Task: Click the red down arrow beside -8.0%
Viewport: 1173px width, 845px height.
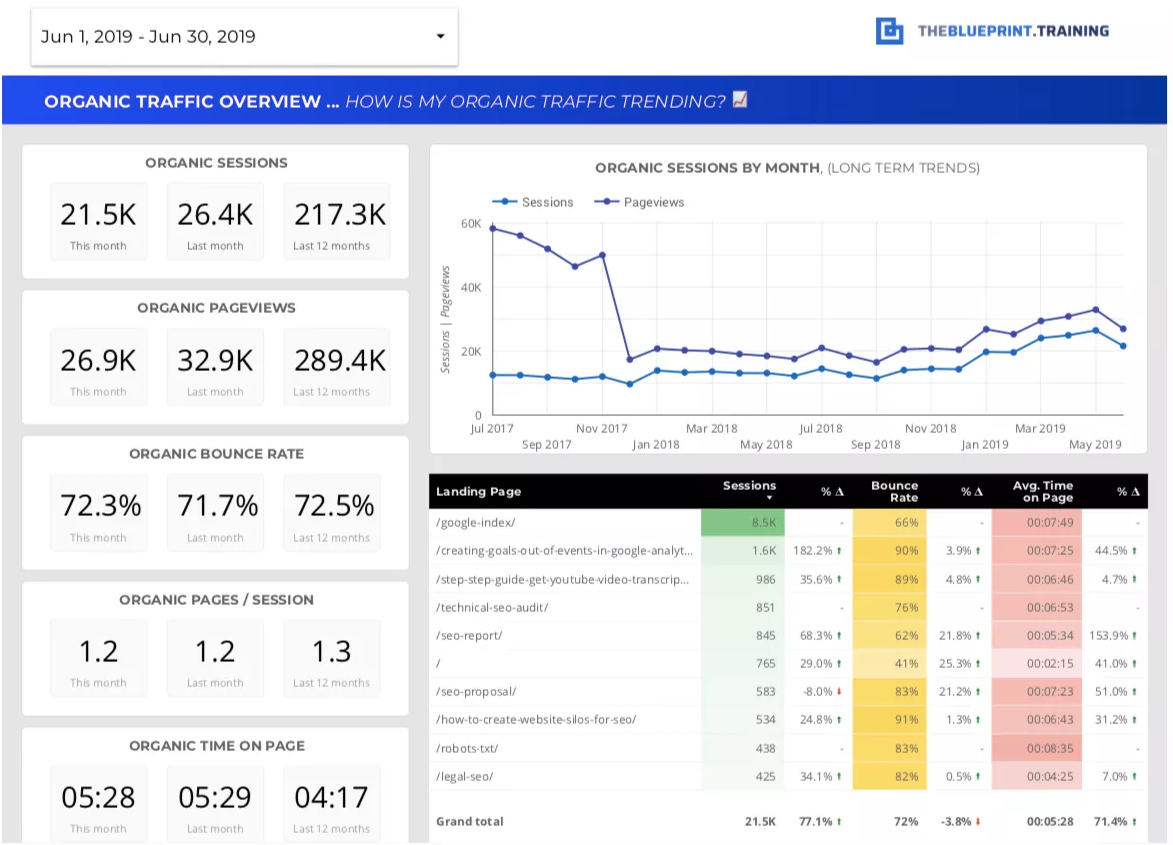Action: tap(839, 692)
